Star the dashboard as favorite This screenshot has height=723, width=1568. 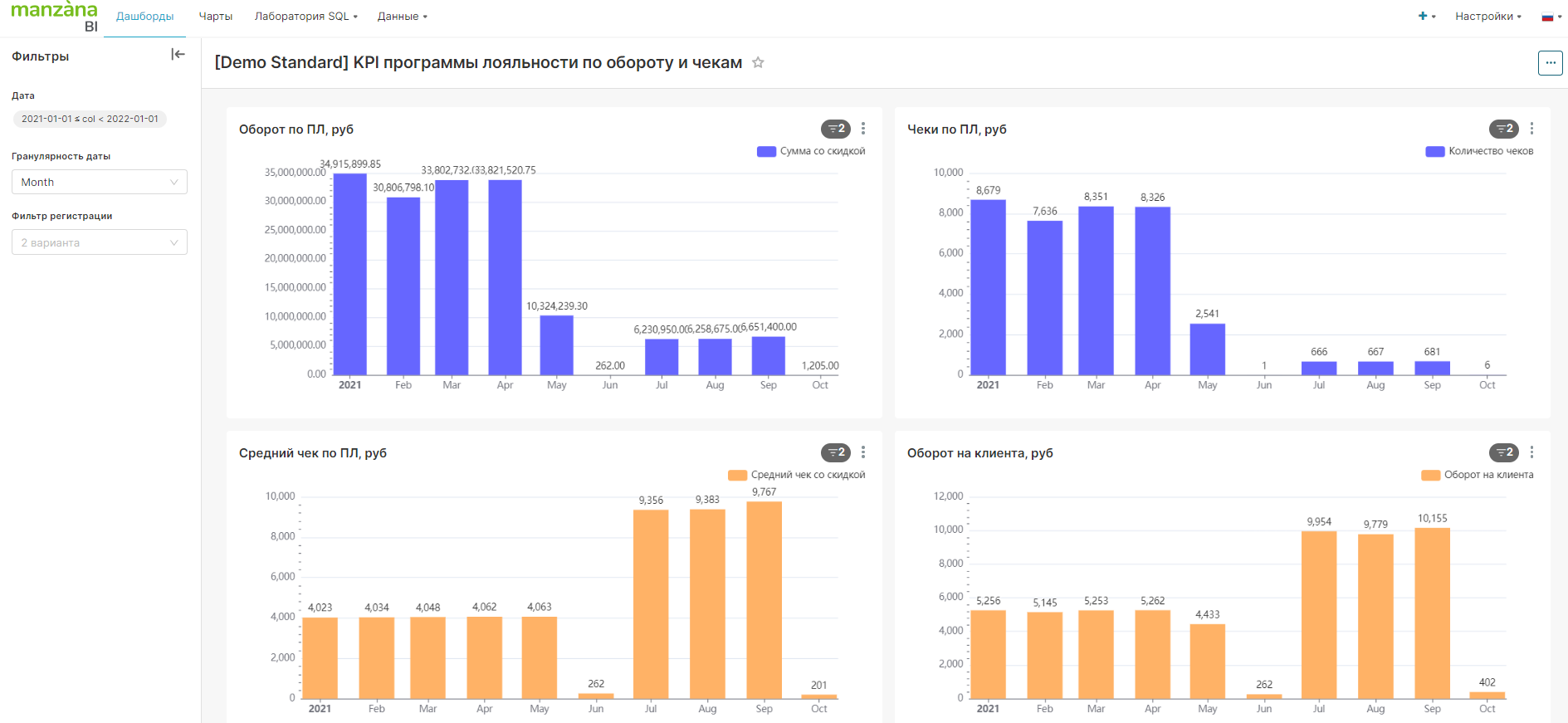point(758,63)
